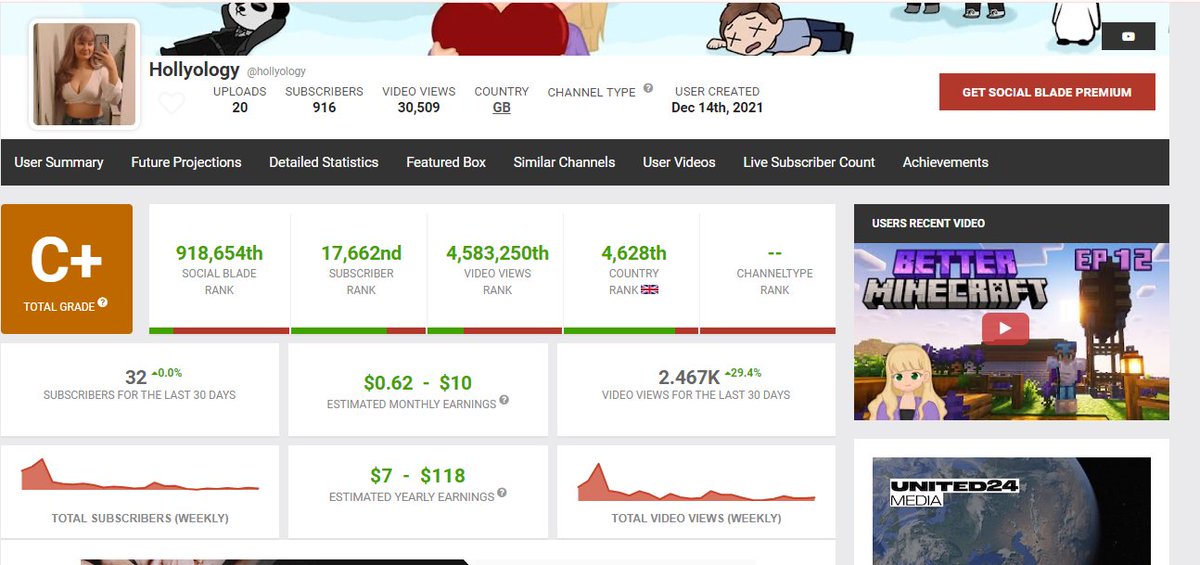Image resolution: width=1200 pixels, height=565 pixels.
Task: View the Similar Channels tab
Action: (x=564, y=162)
